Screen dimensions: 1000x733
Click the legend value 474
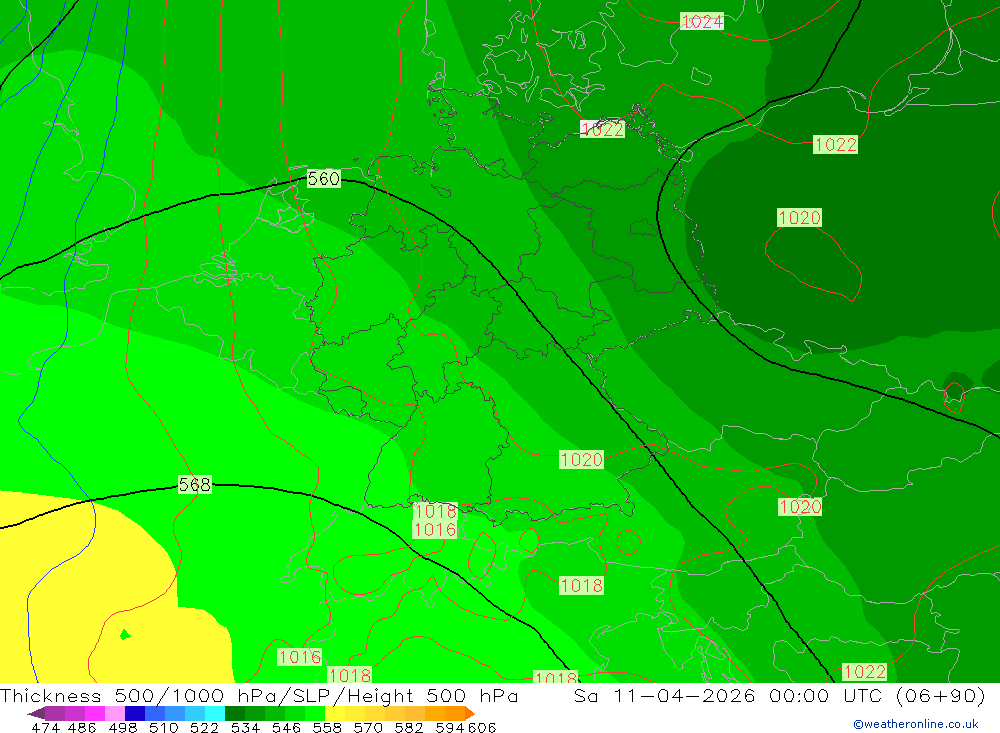tap(45, 727)
